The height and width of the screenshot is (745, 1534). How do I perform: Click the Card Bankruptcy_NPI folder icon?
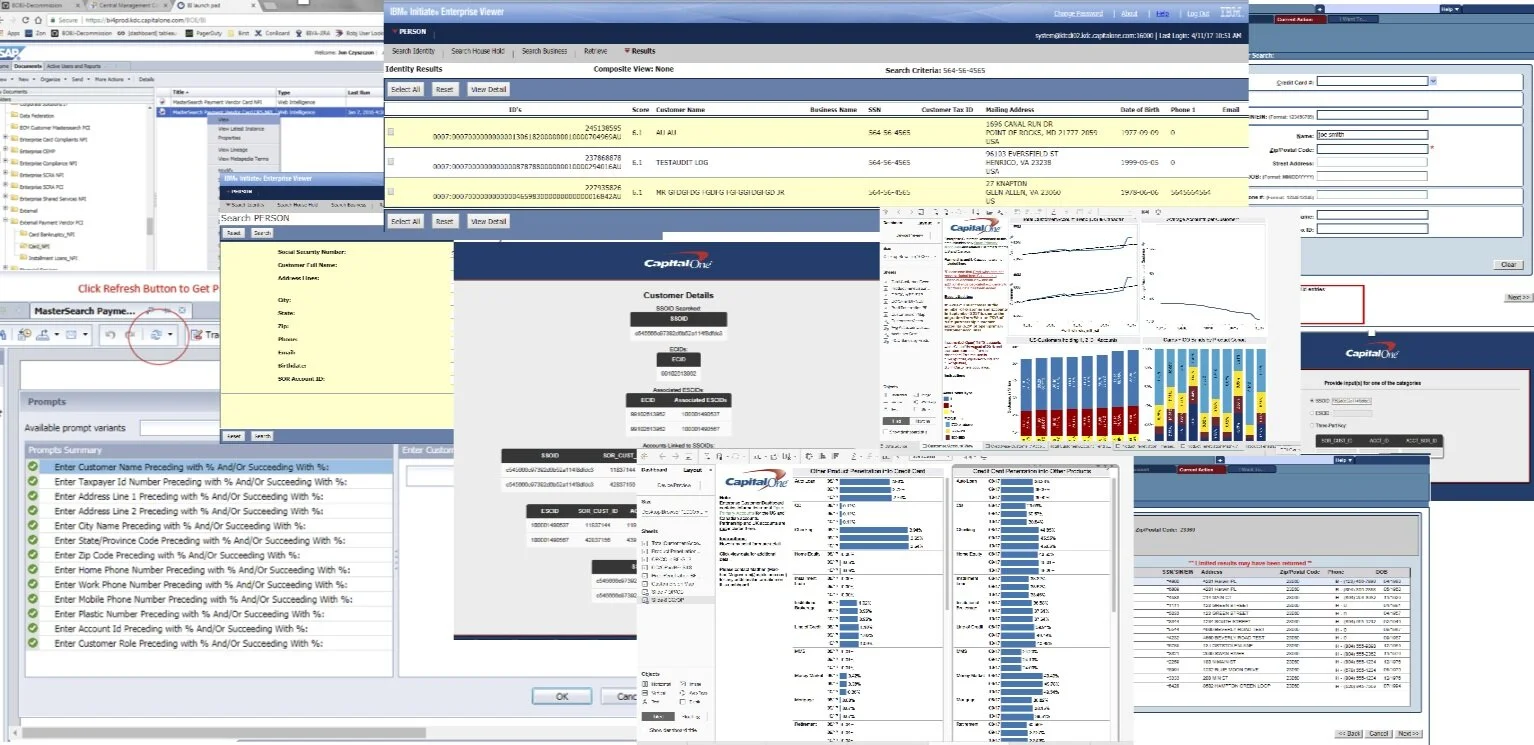22,233
